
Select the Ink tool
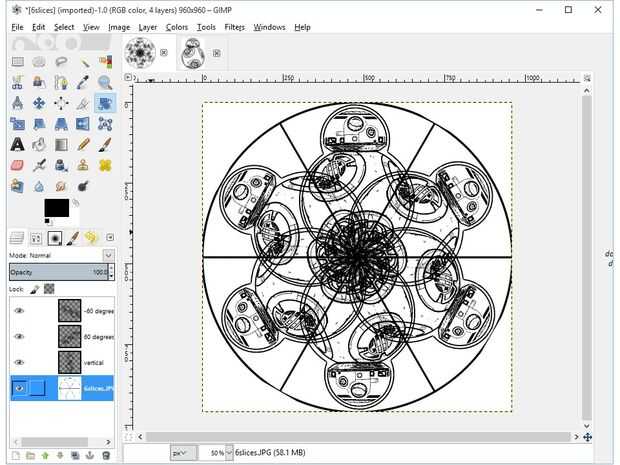click(61, 165)
